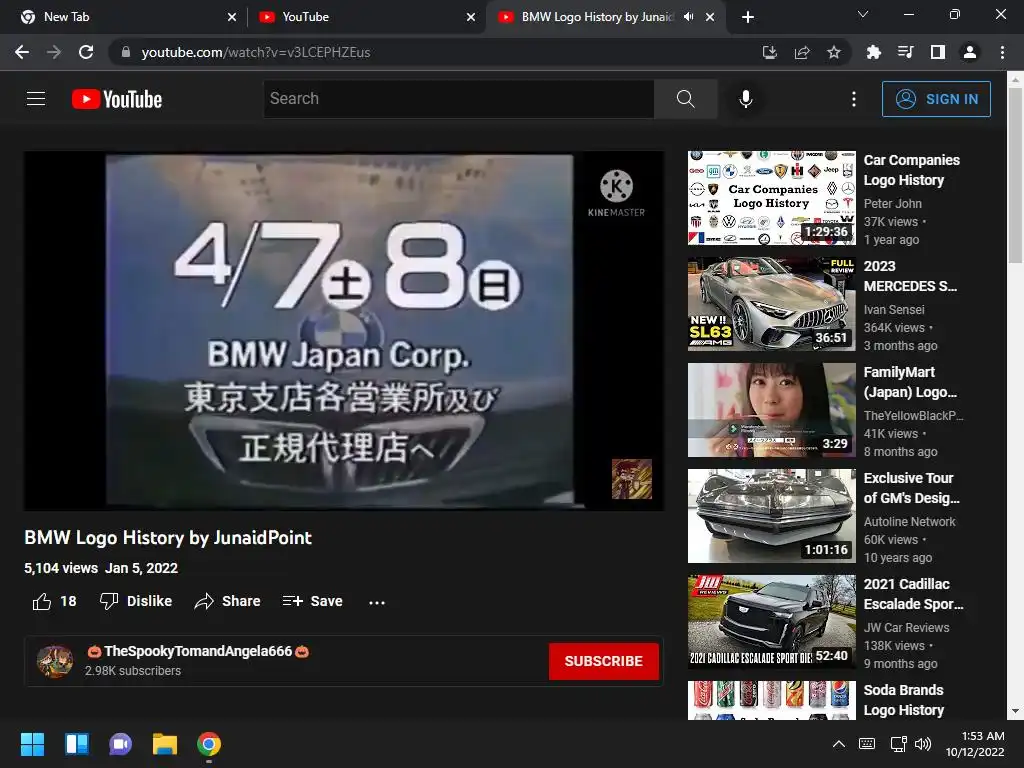Open Exclusive Tour of GM's Design title
The width and height of the screenshot is (1024, 768).
coord(912,488)
